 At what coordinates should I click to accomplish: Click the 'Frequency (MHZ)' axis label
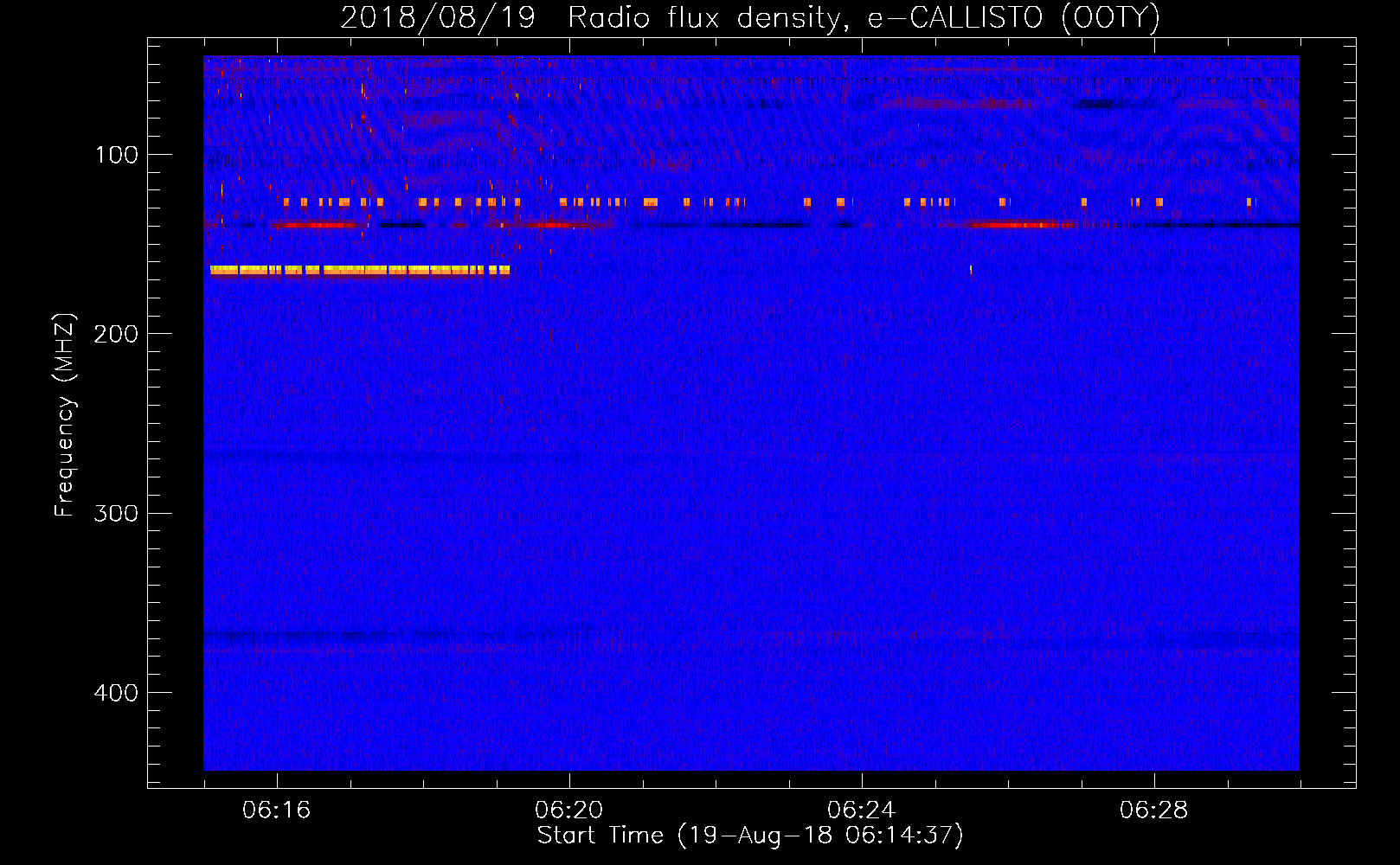[x=65, y=415]
